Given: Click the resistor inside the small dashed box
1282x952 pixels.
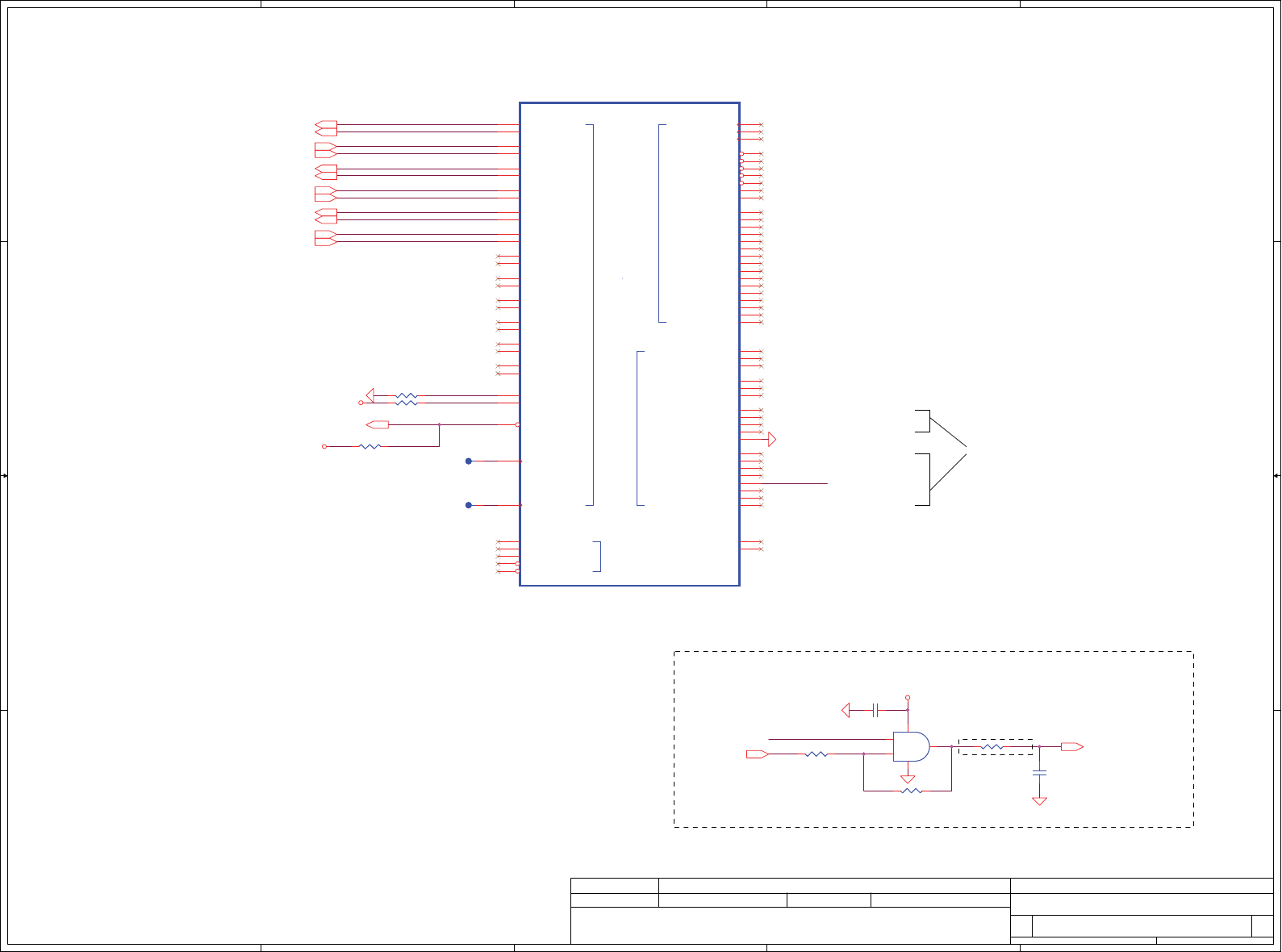Looking at the screenshot, I should [x=992, y=747].
